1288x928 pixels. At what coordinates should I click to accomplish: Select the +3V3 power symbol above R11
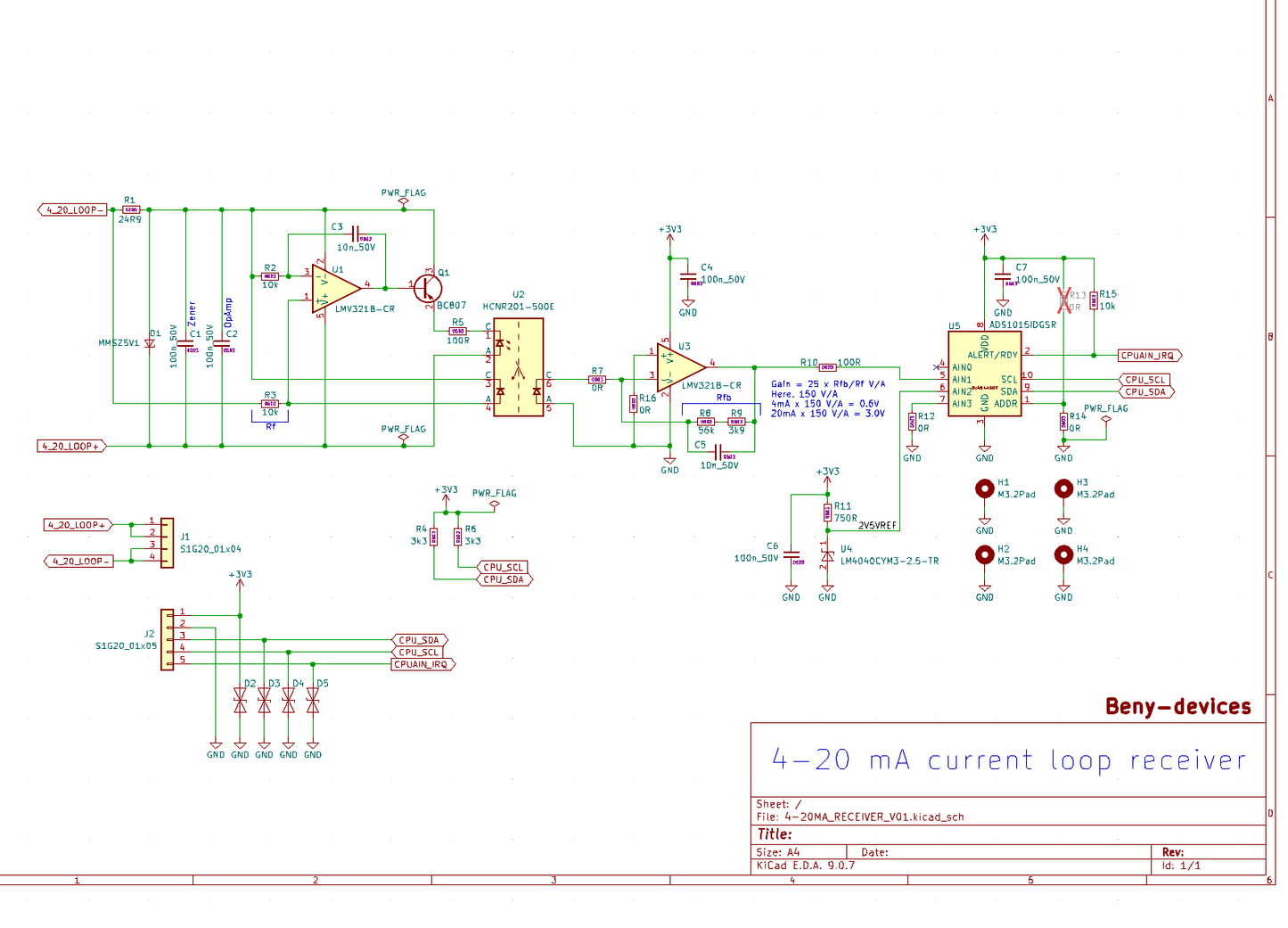(x=827, y=476)
